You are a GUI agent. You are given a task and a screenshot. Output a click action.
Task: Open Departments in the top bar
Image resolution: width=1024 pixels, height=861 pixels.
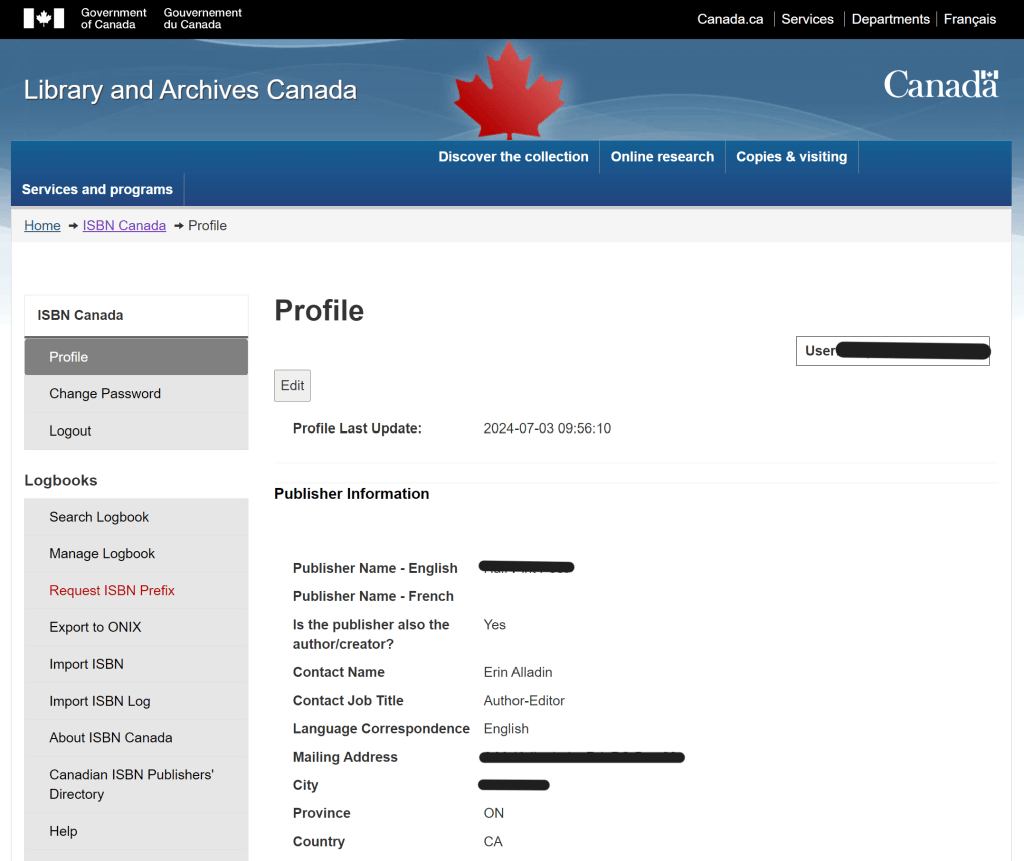click(x=890, y=19)
